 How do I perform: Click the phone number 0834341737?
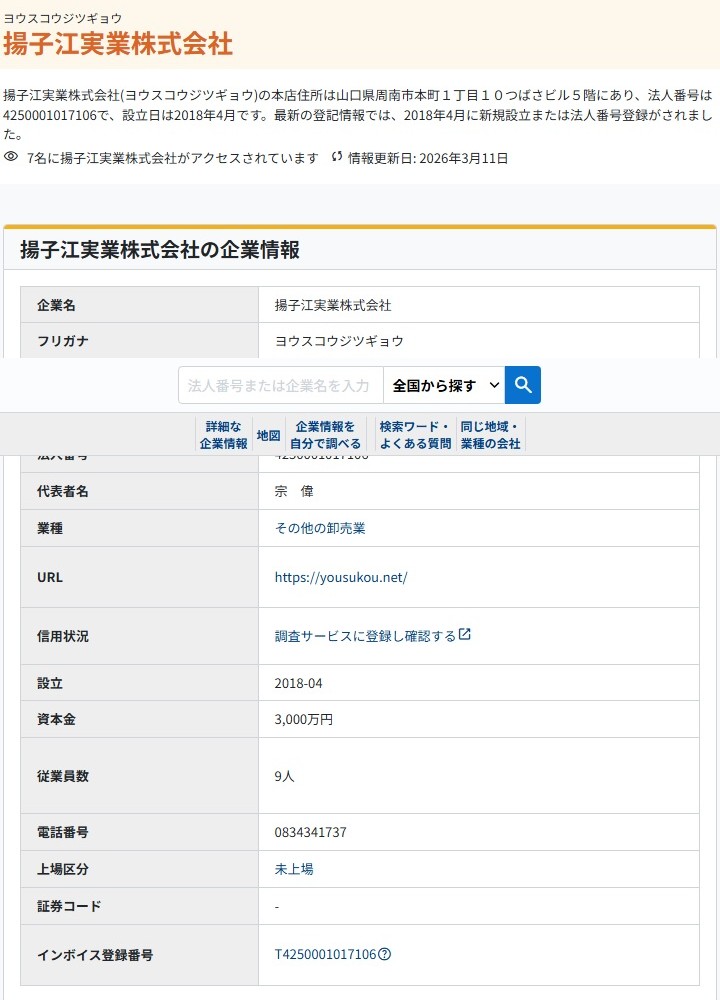pyautogui.click(x=310, y=832)
